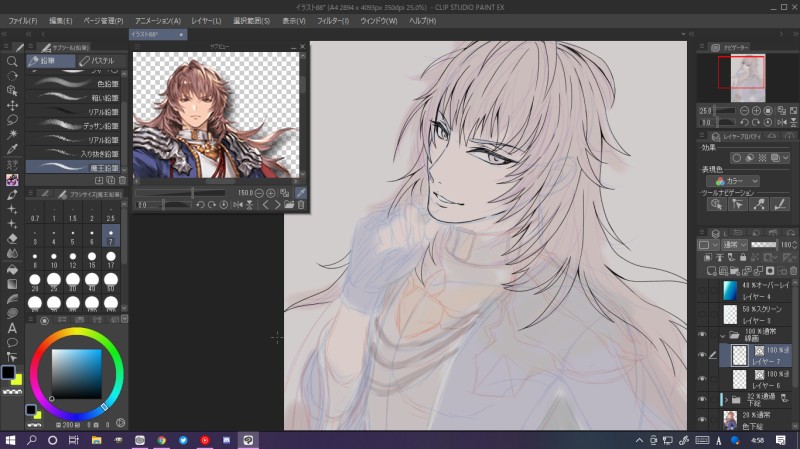800x449 pixels.
Task: Hide the 32% 下絵 folder eye icon
Action: [702, 399]
